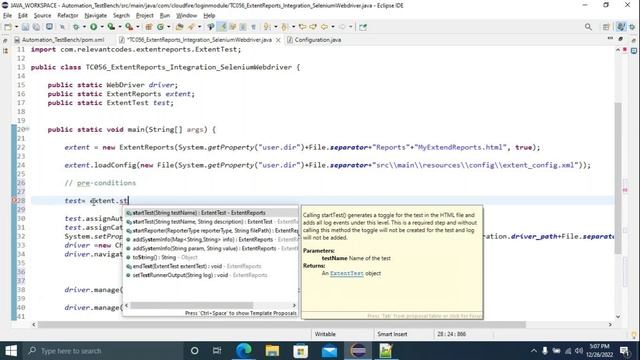Click the Open Perspective icon
This screenshot has width=640, height=360.
[x=606, y=27]
